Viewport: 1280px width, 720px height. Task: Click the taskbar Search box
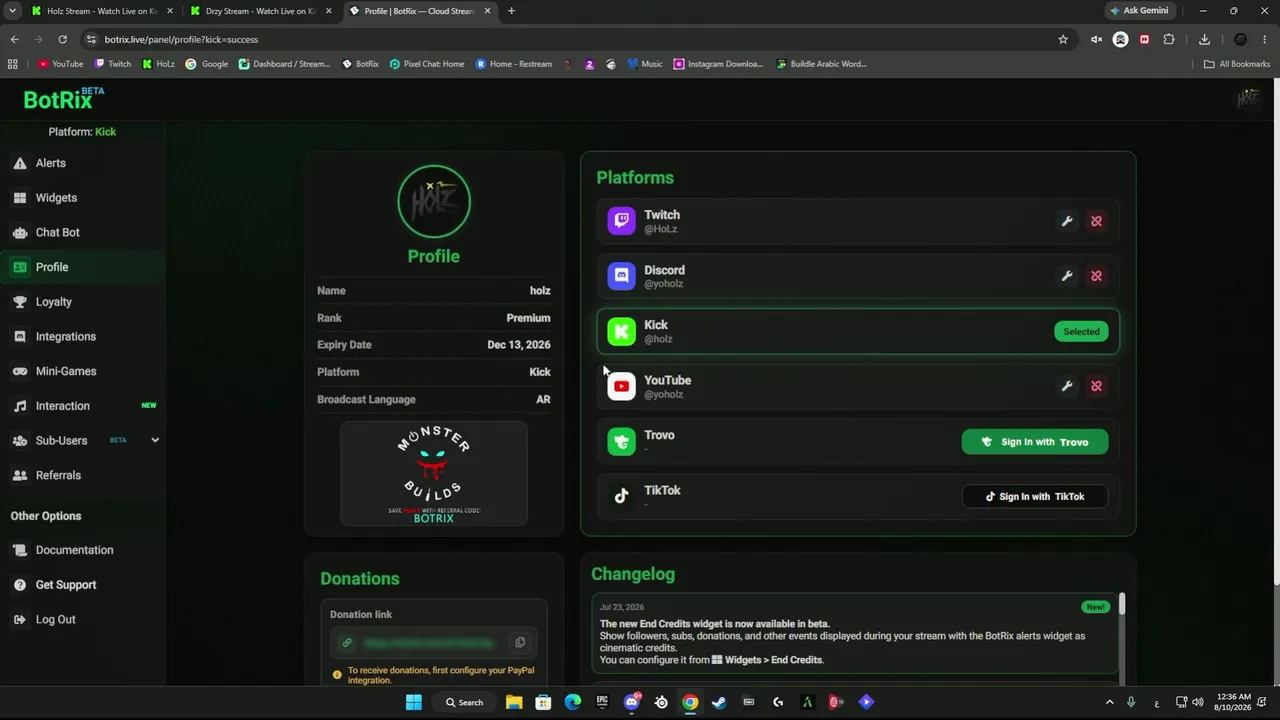point(465,702)
